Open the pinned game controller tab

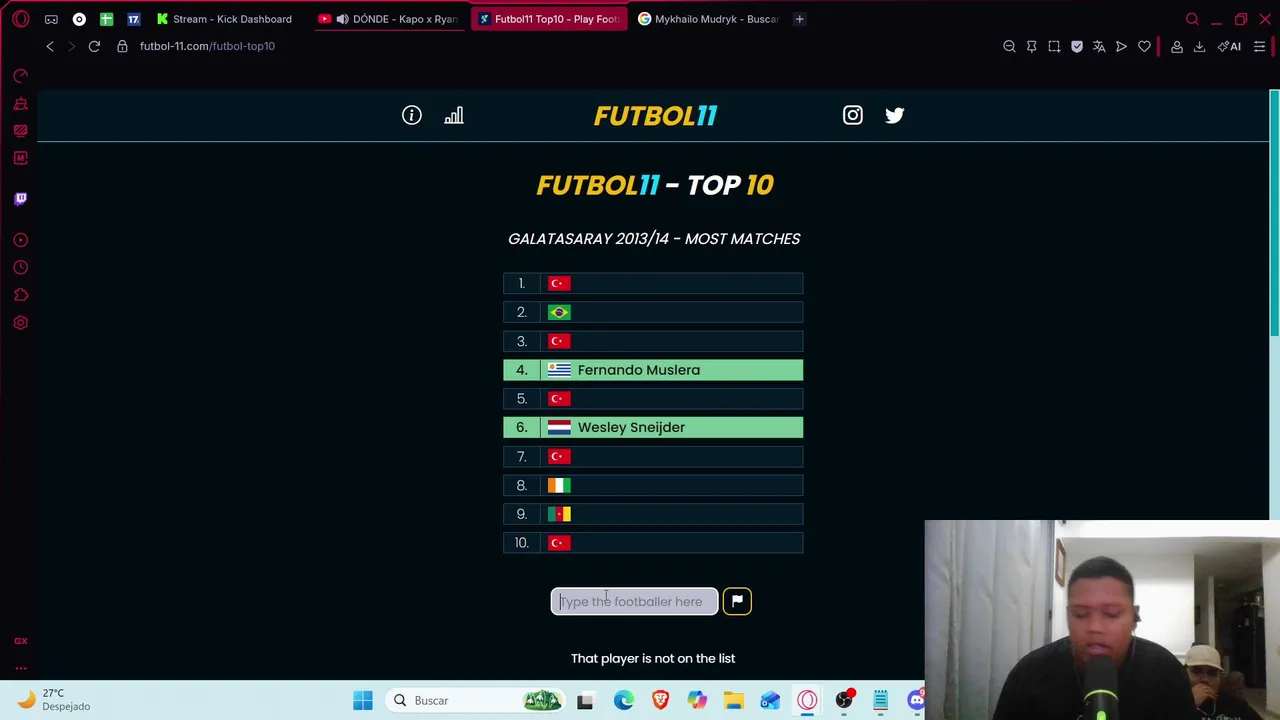point(51,19)
